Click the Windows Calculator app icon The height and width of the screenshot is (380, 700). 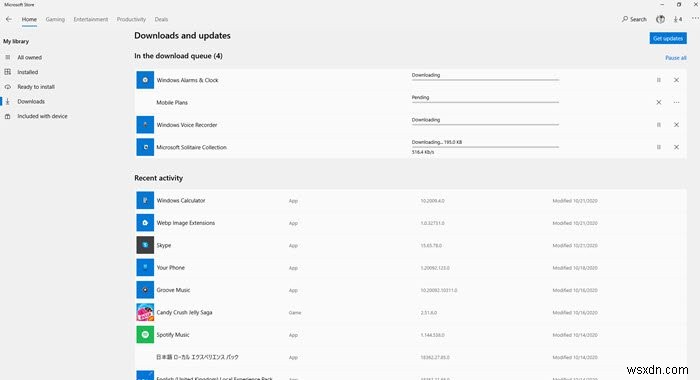[145, 200]
